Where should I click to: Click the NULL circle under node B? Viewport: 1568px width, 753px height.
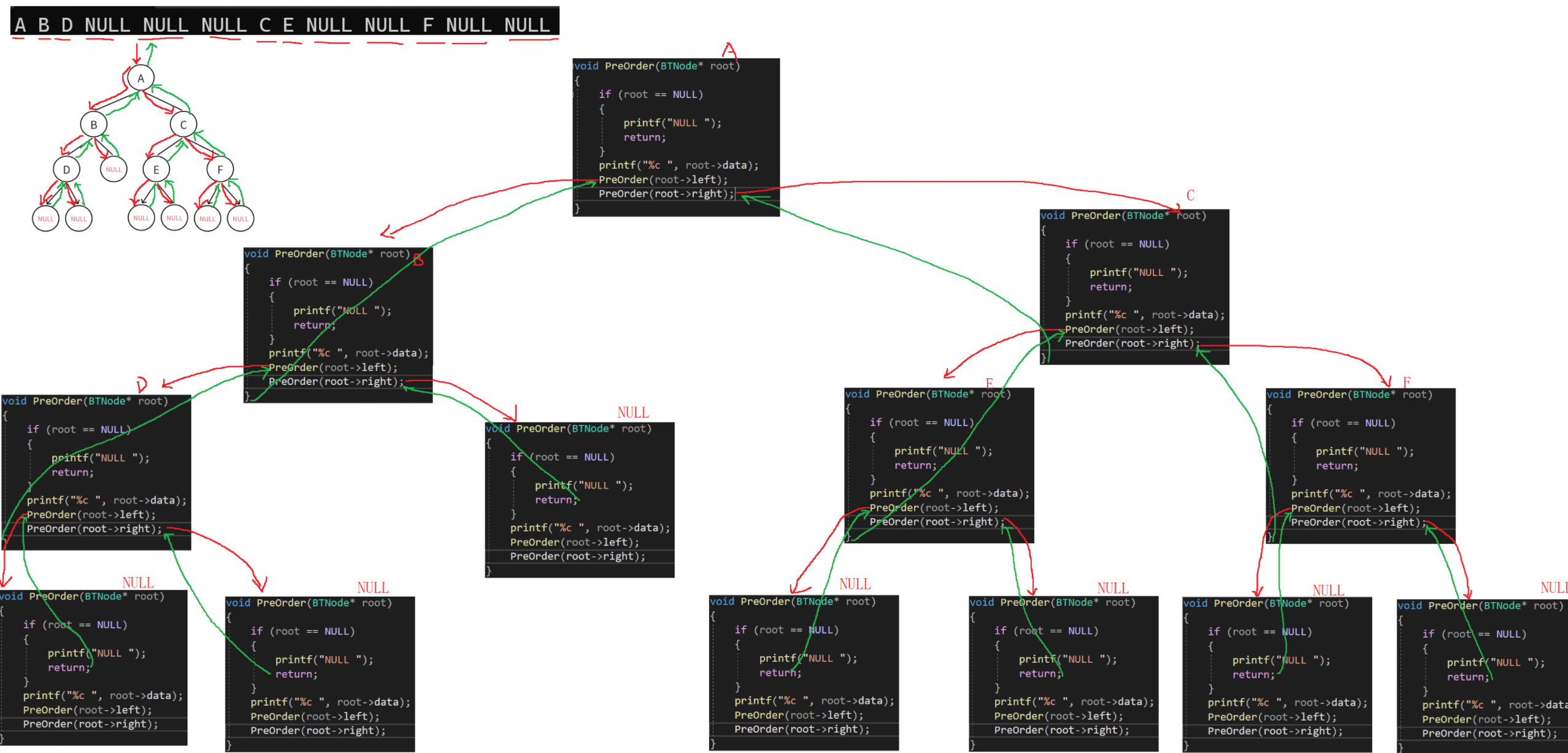[x=113, y=169]
